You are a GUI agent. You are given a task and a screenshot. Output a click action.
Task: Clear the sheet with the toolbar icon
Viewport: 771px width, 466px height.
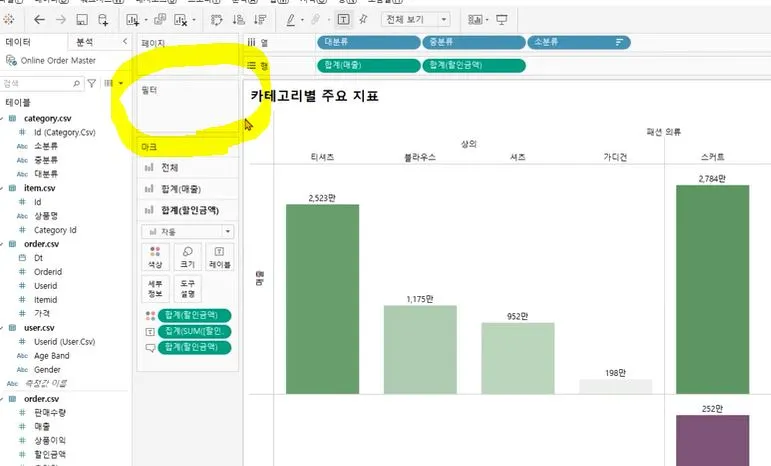click(x=180, y=20)
